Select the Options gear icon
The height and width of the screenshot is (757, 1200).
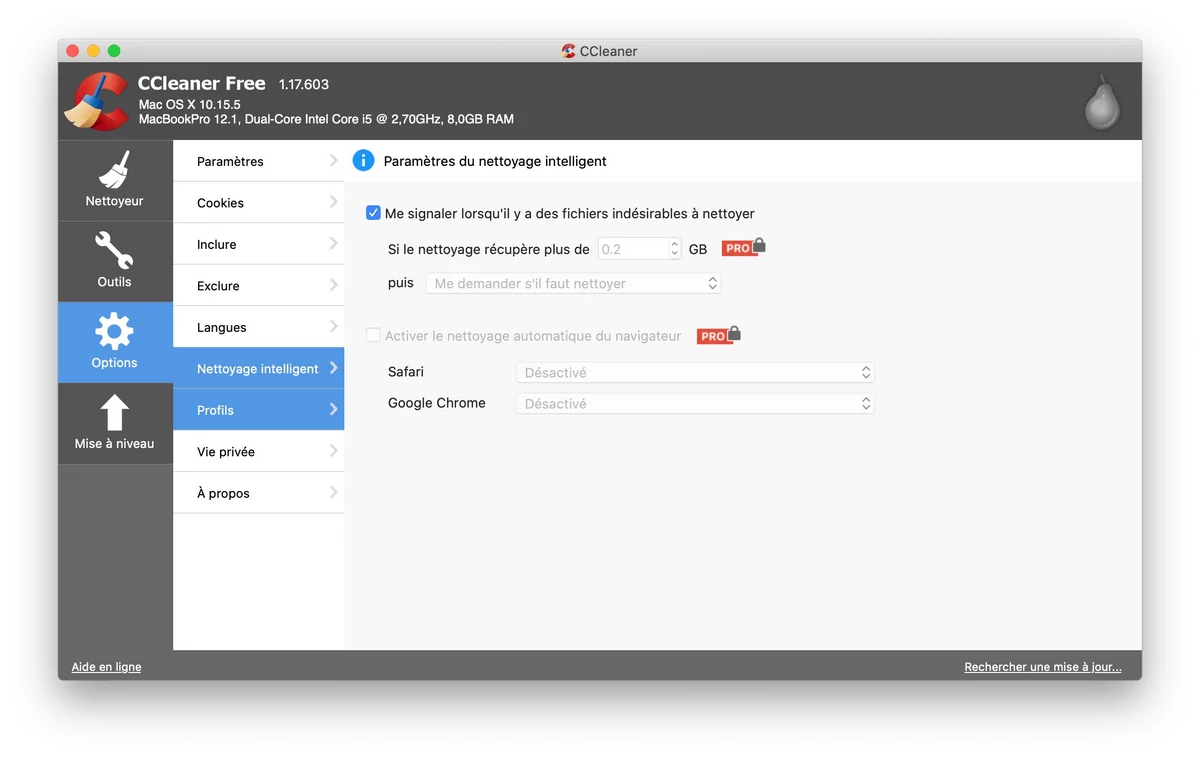[x=115, y=342]
